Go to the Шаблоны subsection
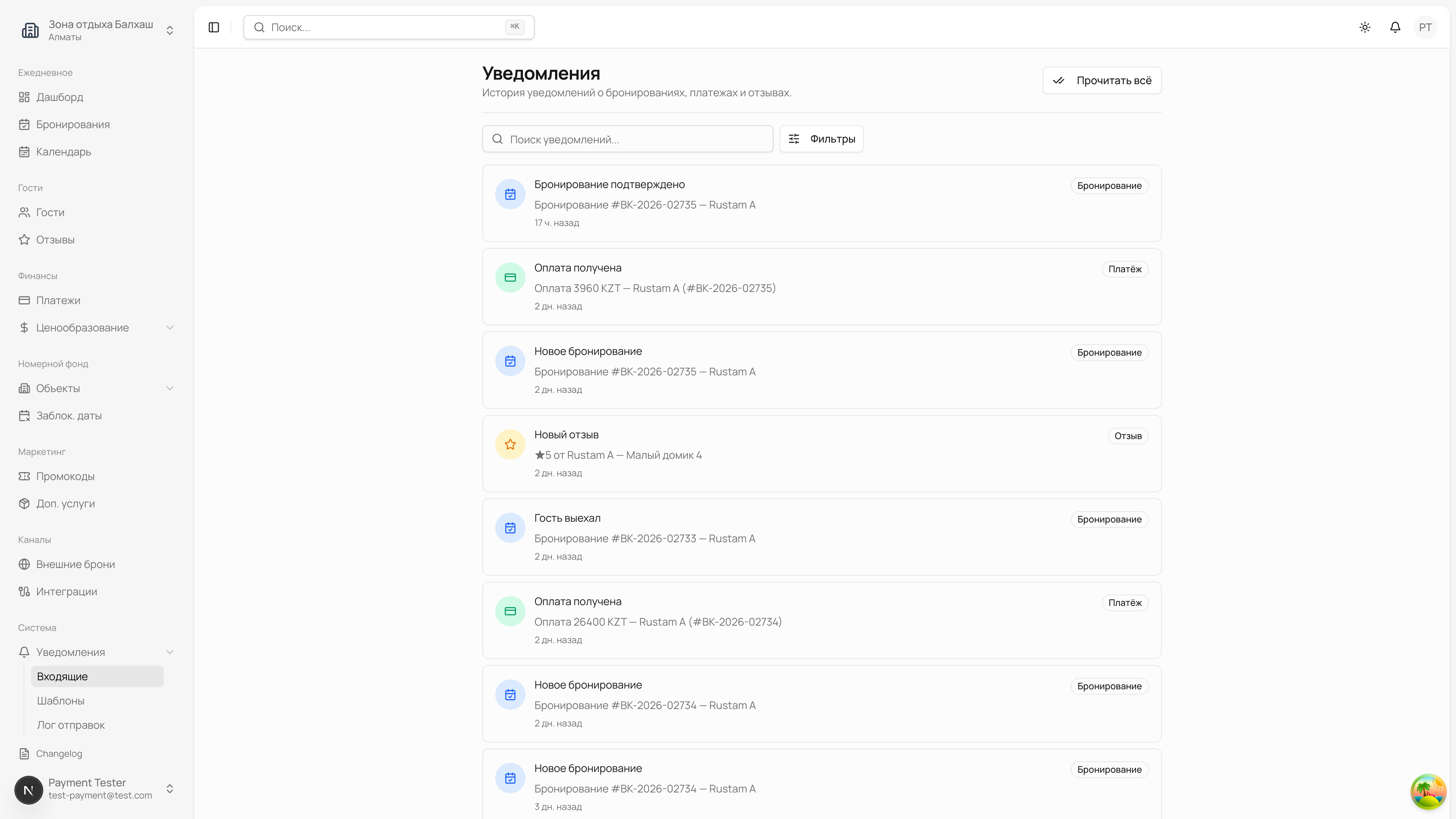Image resolution: width=1456 pixels, height=819 pixels. pos(61,701)
